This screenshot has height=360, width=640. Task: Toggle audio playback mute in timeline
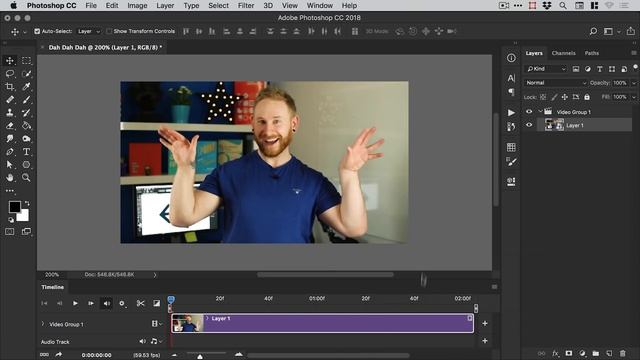coord(106,303)
